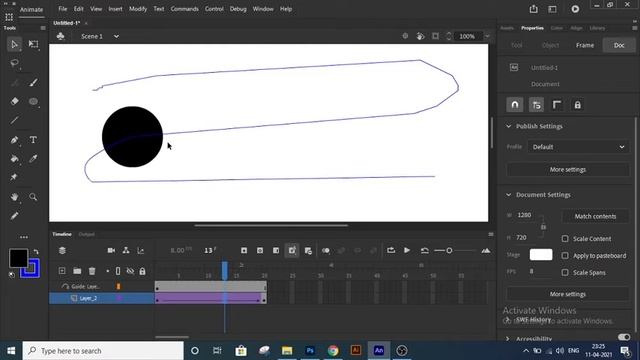Expand the SWF History section
Image resolution: width=640 pixels, height=360 pixels.
pos(507,320)
